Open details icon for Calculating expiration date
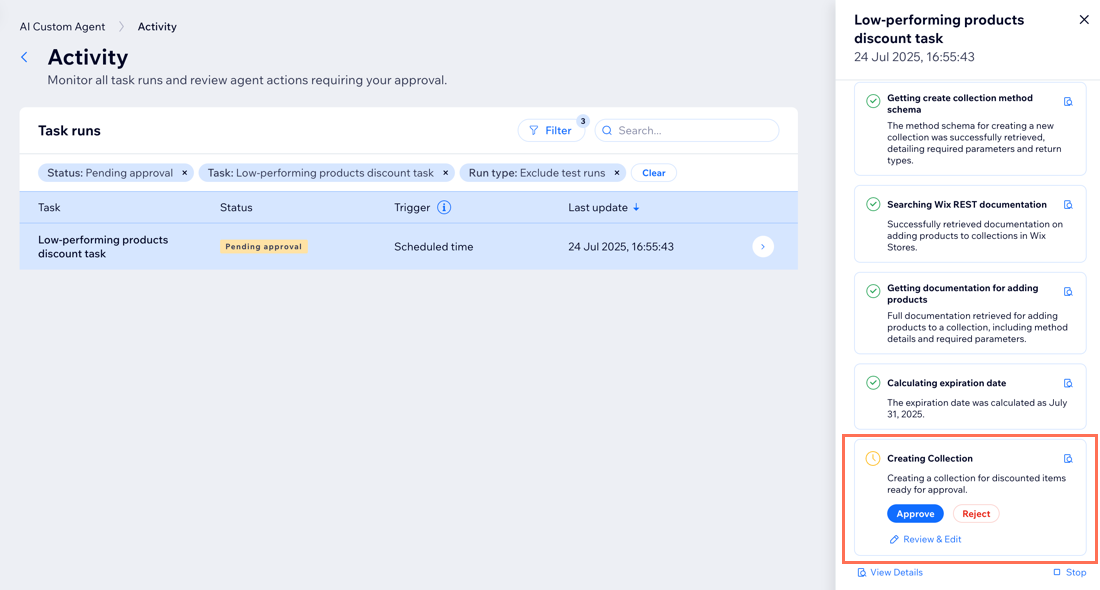The height and width of the screenshot is (590, 1100). [x=1068, y=383]
